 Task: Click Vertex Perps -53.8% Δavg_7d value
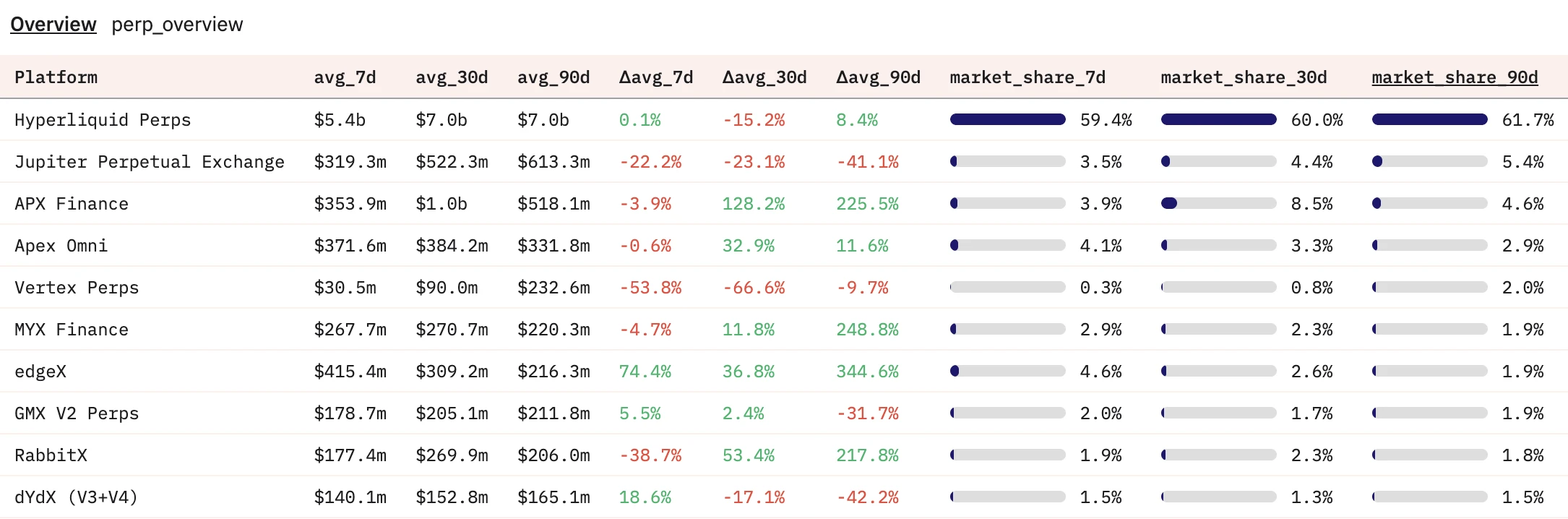[x=650, y=288]
